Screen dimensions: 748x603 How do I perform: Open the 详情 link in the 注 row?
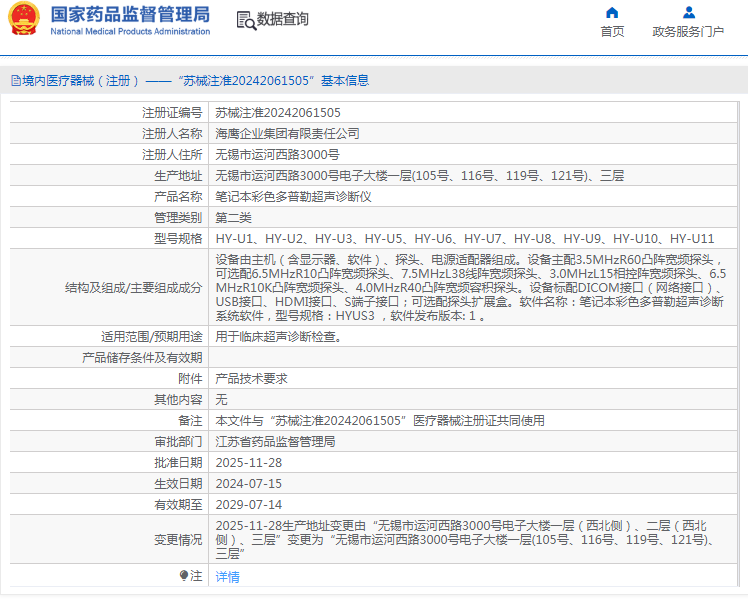(x=228, y=577)
